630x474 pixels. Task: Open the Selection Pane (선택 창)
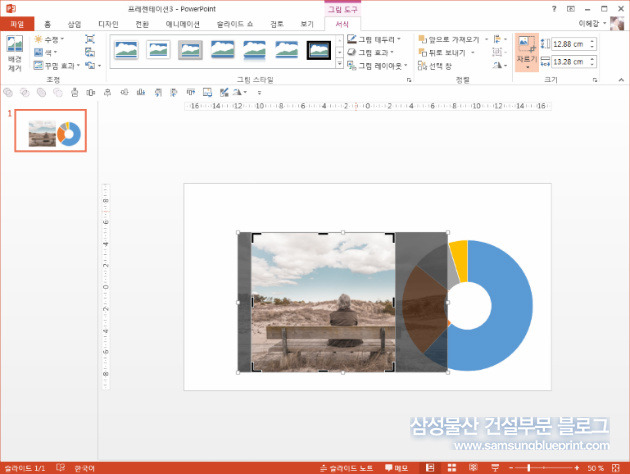[435, 65]
